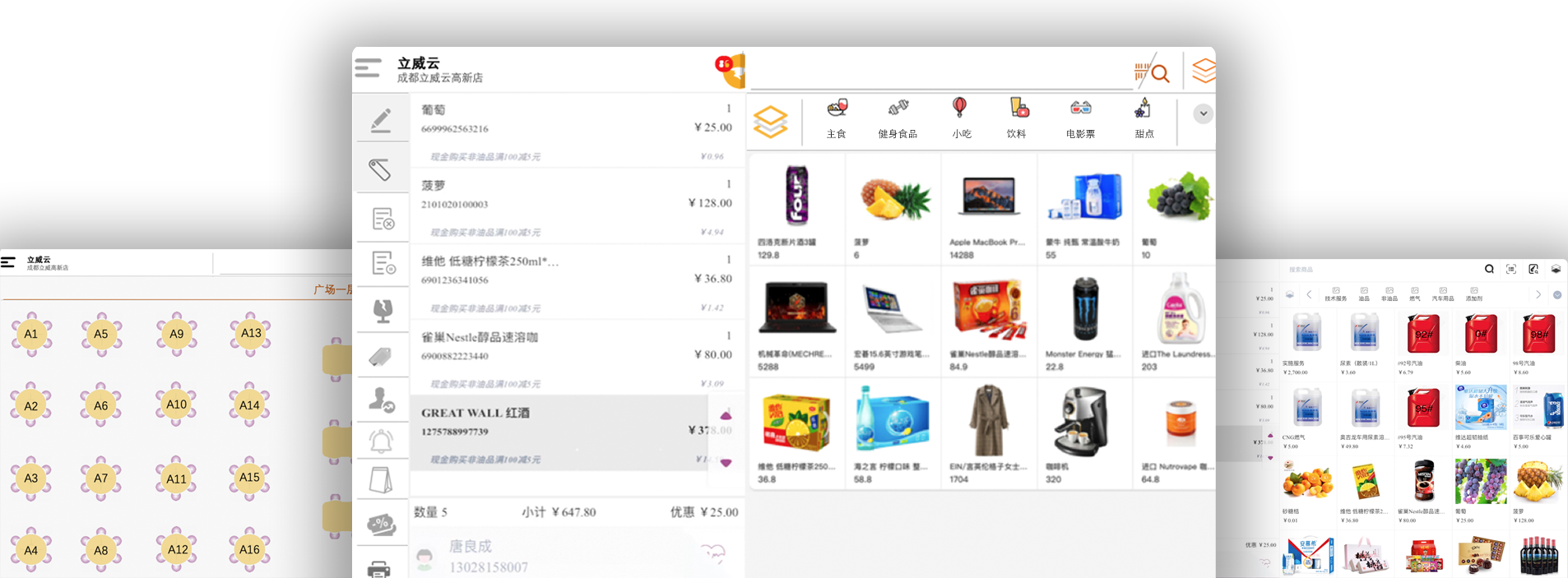This screenshot has width=1568, height=578.
Task: Open the 主食 category tab
Action: [x=837, y=119]
